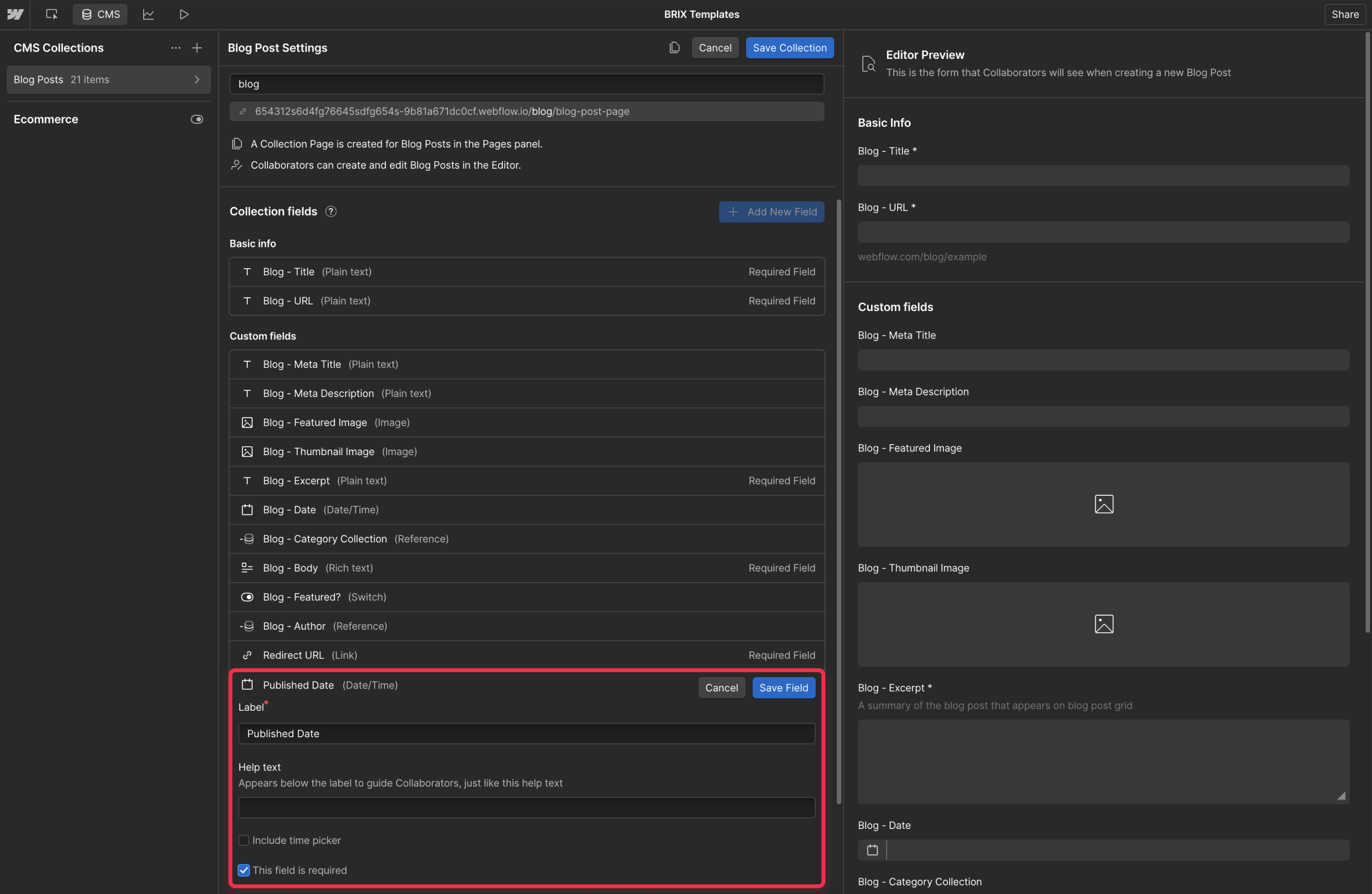The image size is (1372, 894).
Task: Click Blog - Date calendar icon
Action: (247, 510)
